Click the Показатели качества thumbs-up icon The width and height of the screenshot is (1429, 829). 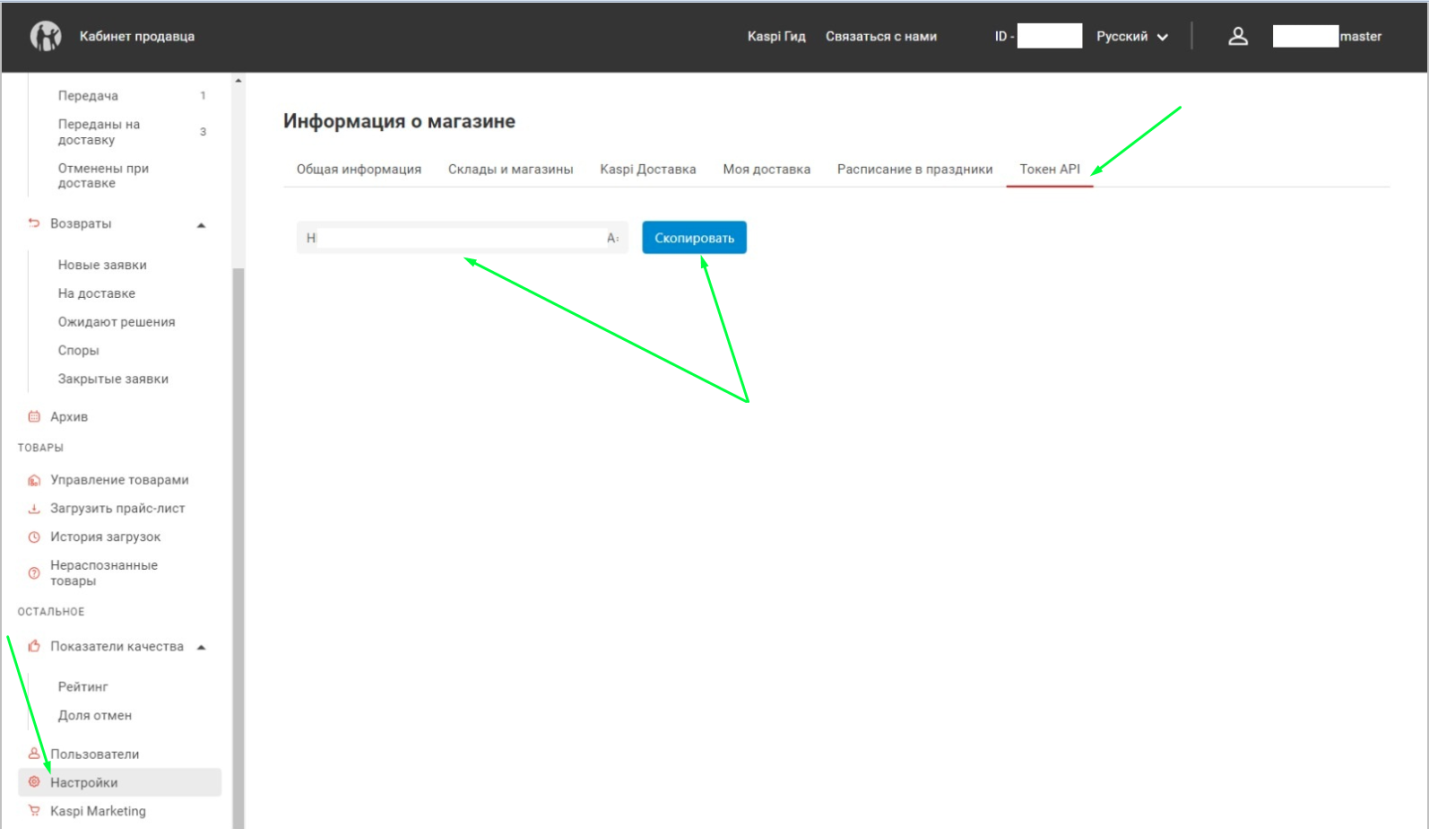pyautogui.click(x=34, y=647)
